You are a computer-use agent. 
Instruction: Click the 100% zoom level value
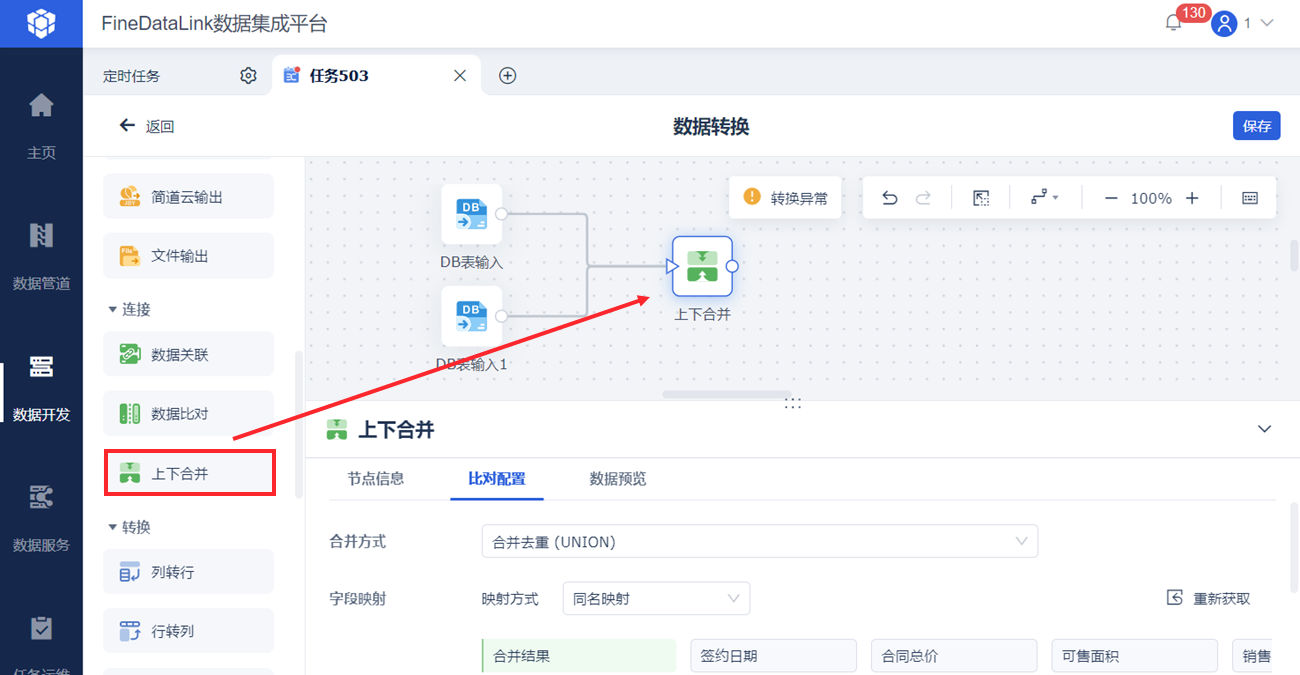coord(1151,198)
